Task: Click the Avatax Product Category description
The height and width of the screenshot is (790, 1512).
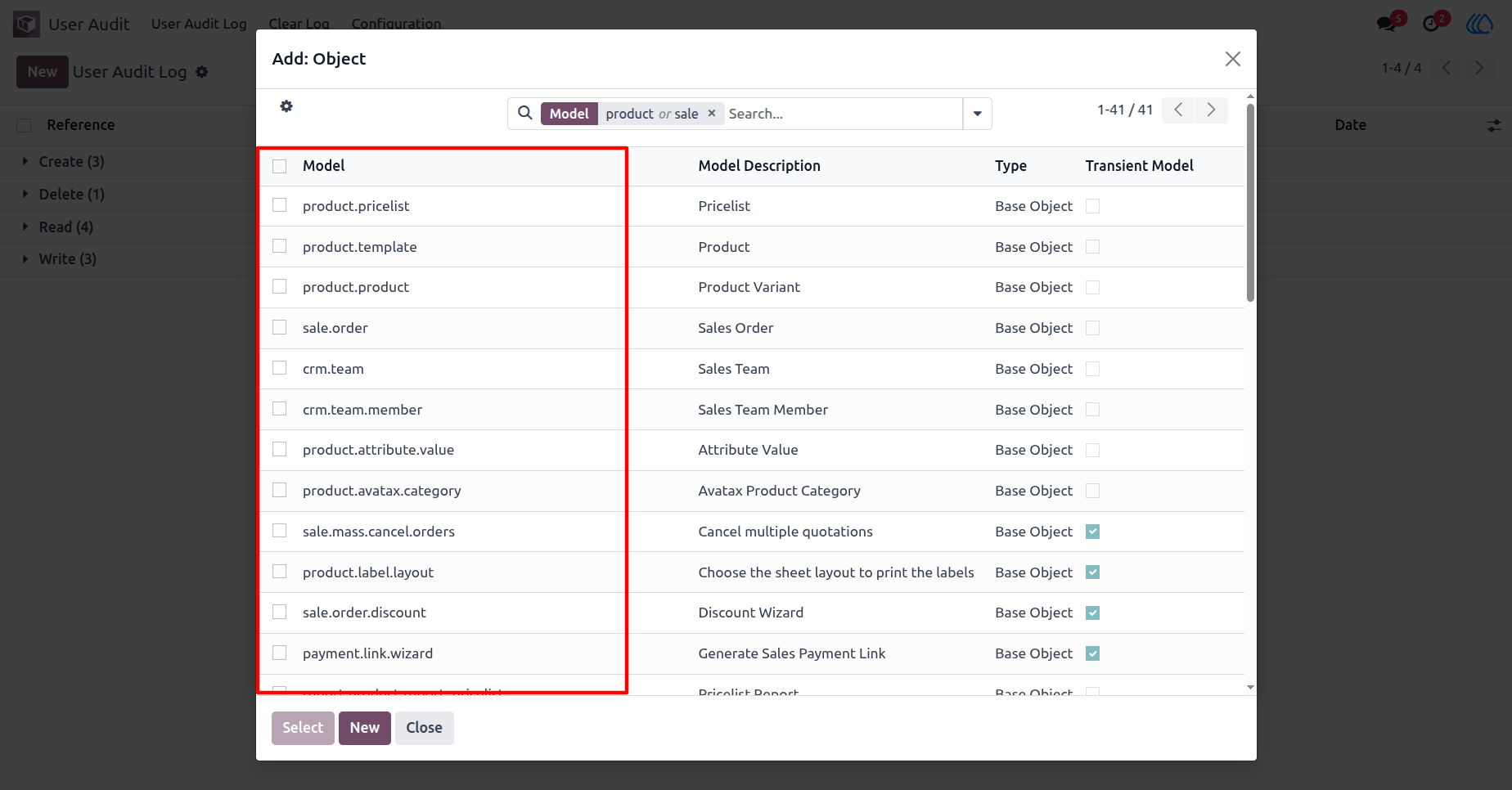Action: (x=780, y=491)
